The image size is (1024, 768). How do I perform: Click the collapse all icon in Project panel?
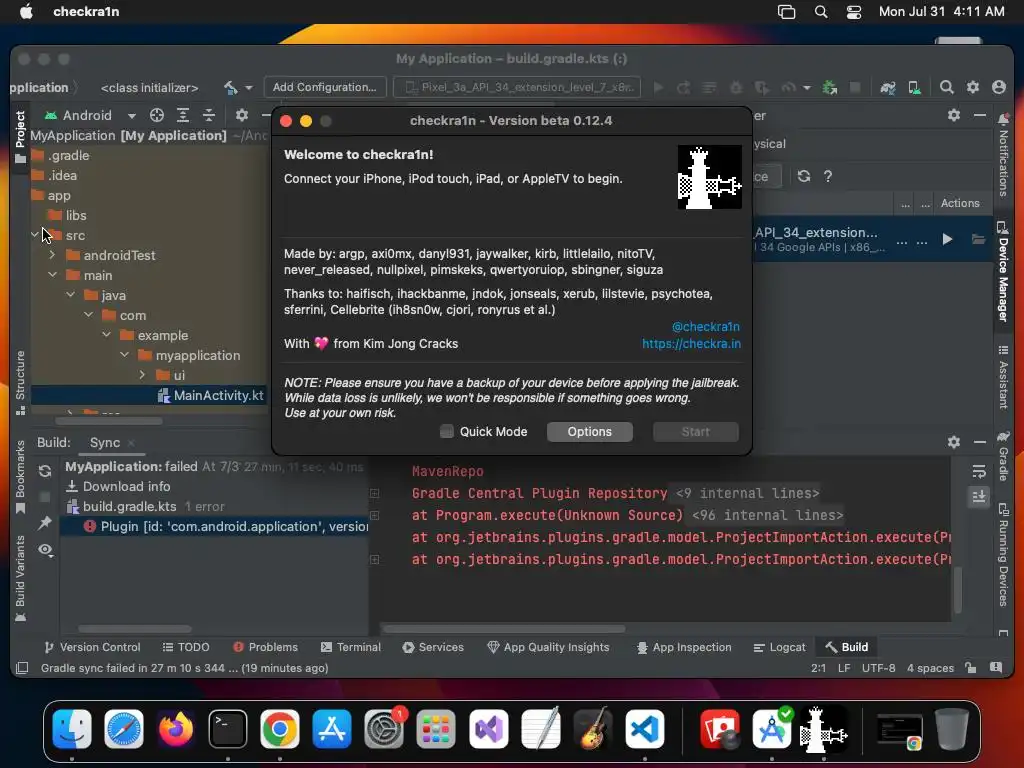(x=209, y=116)
